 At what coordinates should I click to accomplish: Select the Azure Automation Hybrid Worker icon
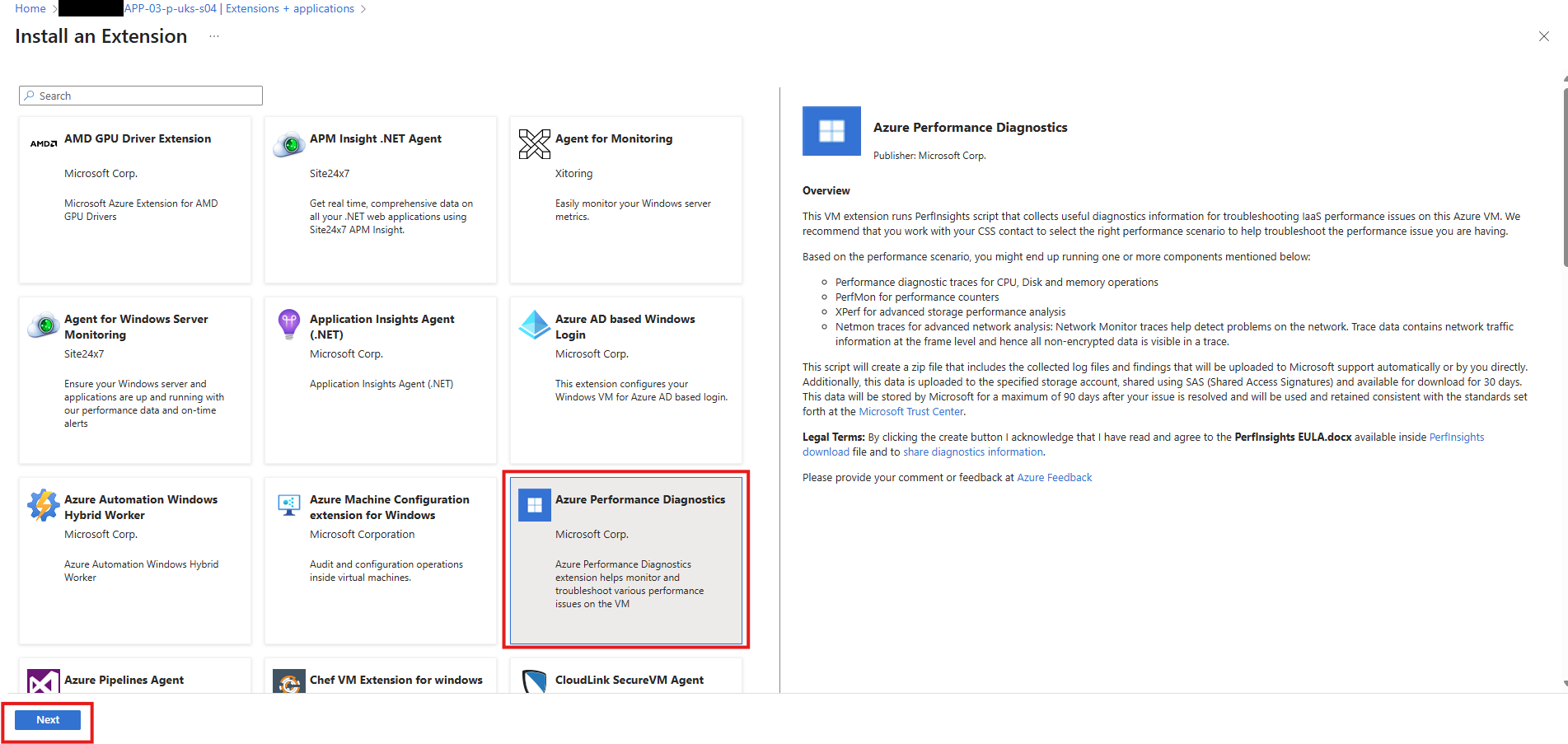(x=43, y=505)
